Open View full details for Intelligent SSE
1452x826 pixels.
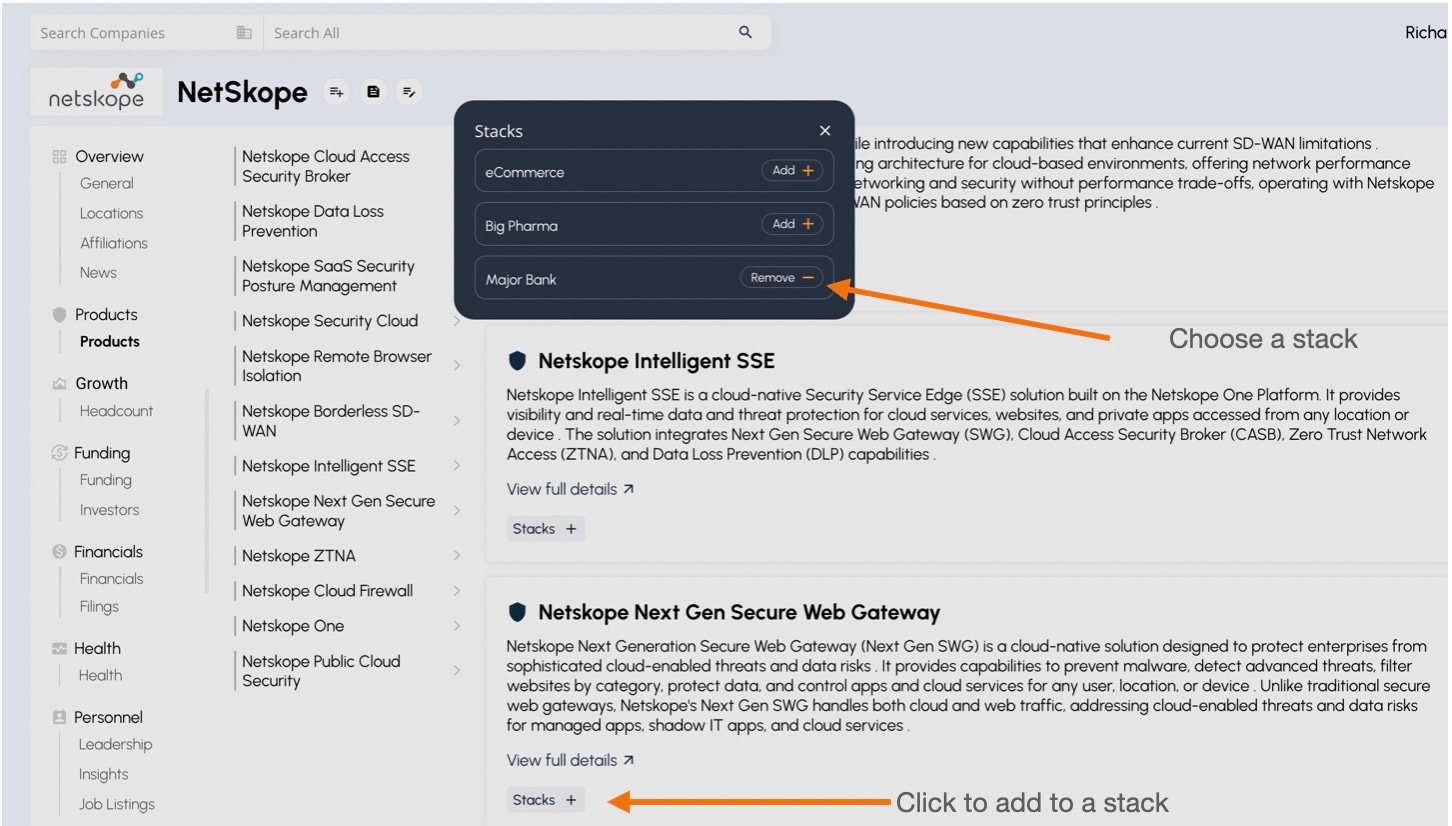point(570,489)
